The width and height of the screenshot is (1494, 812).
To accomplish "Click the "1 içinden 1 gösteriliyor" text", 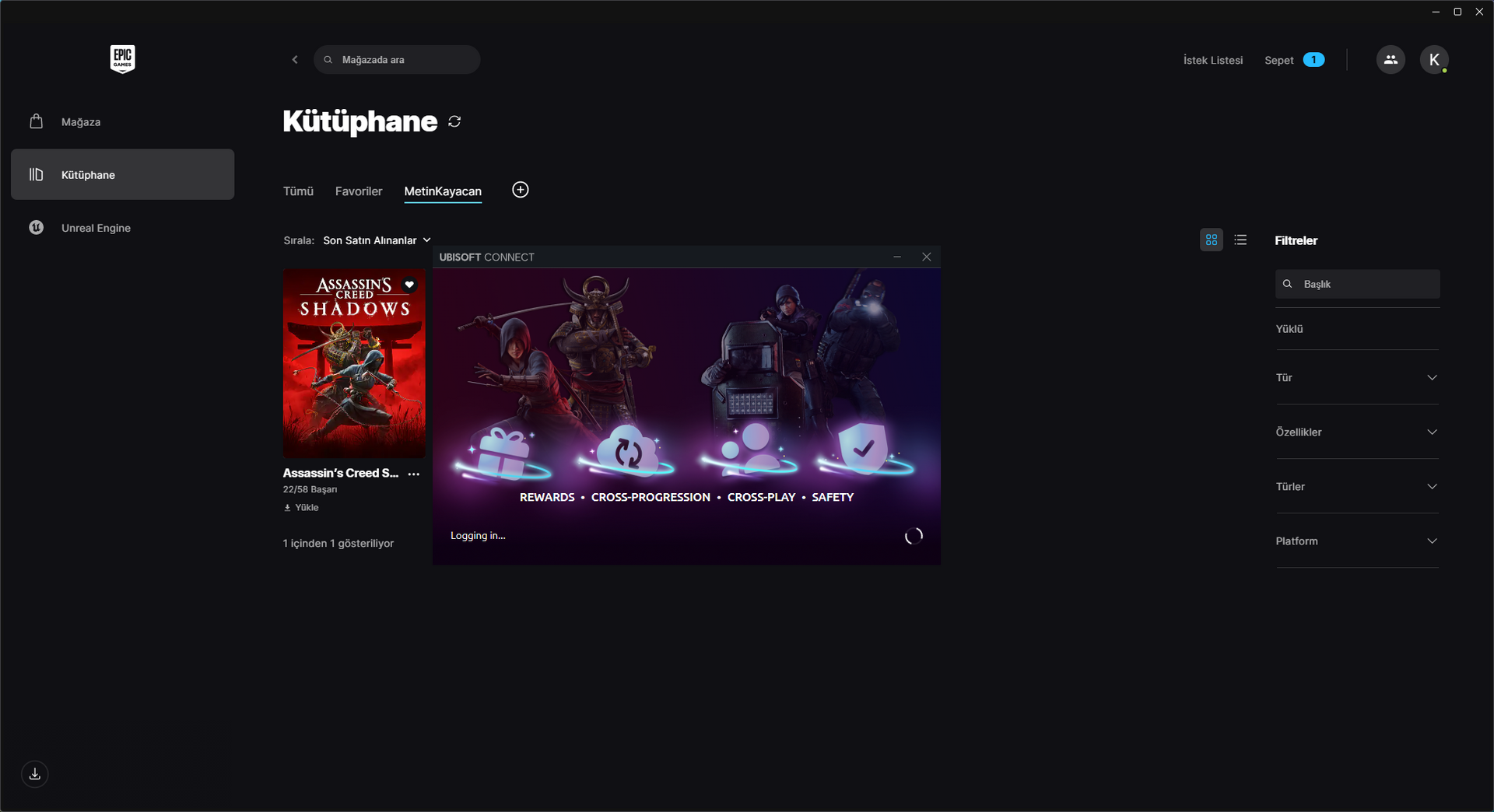I will point(338,543).
